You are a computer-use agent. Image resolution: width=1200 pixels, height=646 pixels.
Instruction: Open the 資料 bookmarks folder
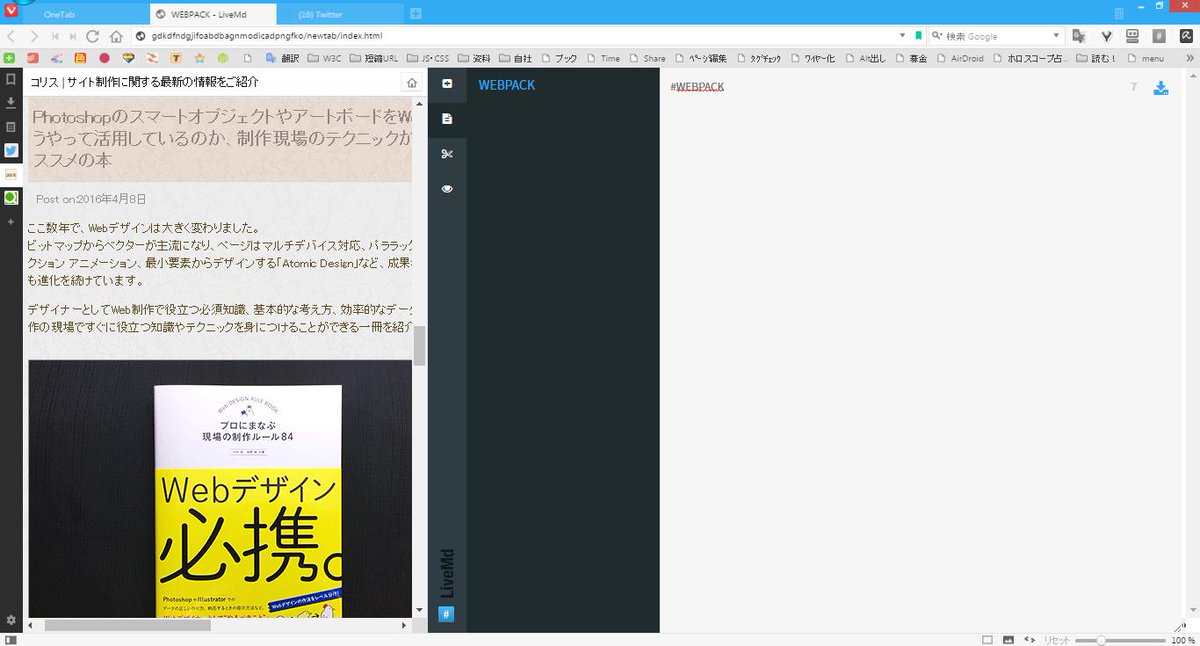pyautogui.click(x=475, y=58)
